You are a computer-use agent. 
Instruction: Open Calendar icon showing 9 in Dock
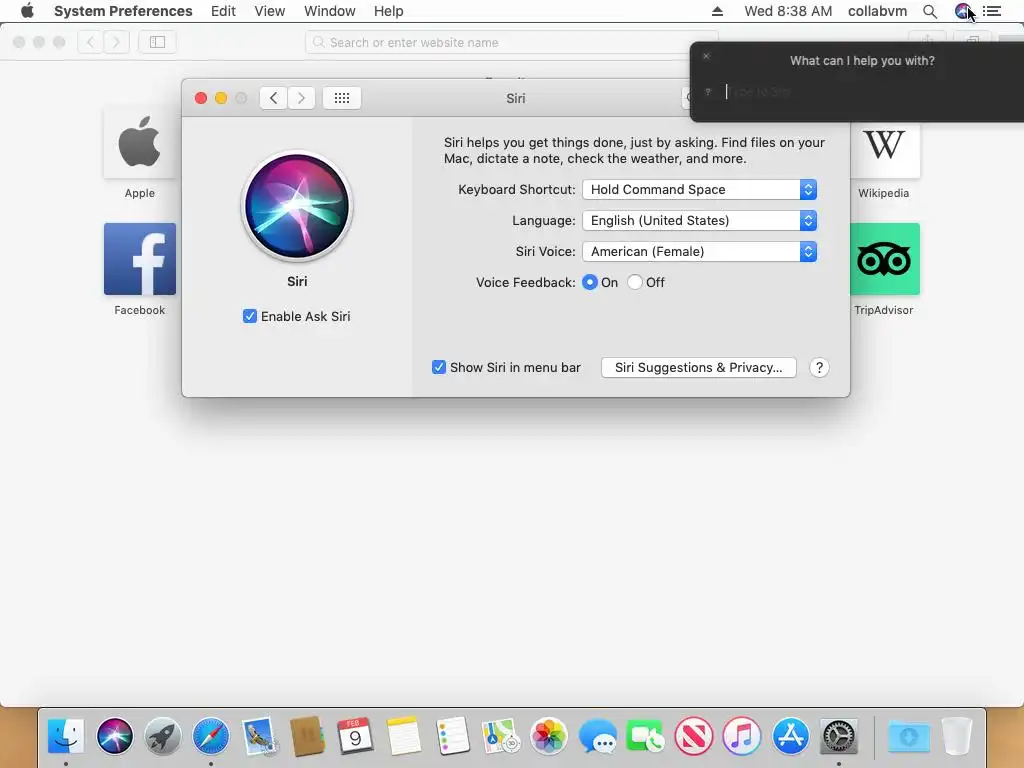pyautogui.click(x=355, y=736)
